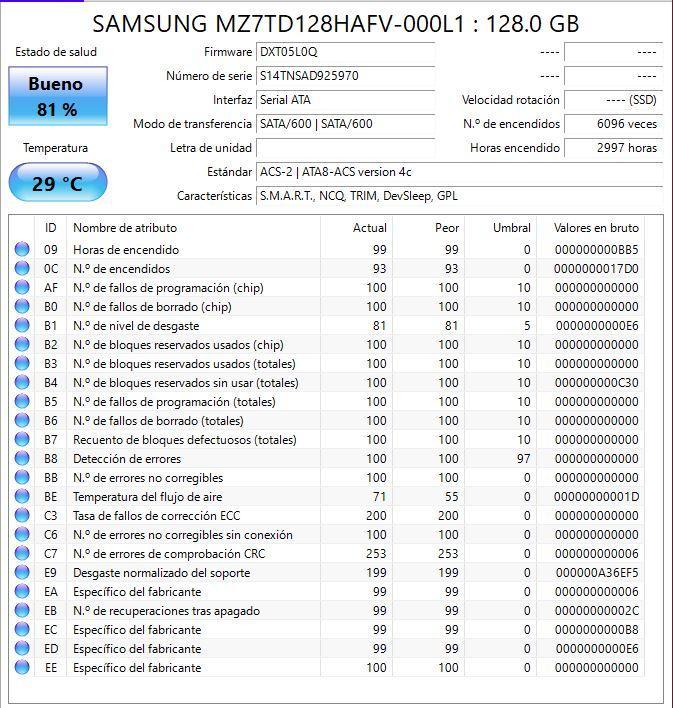673x708 pixels.
Task: Click raw value 000000000C30
Action: tap(596, 383)
